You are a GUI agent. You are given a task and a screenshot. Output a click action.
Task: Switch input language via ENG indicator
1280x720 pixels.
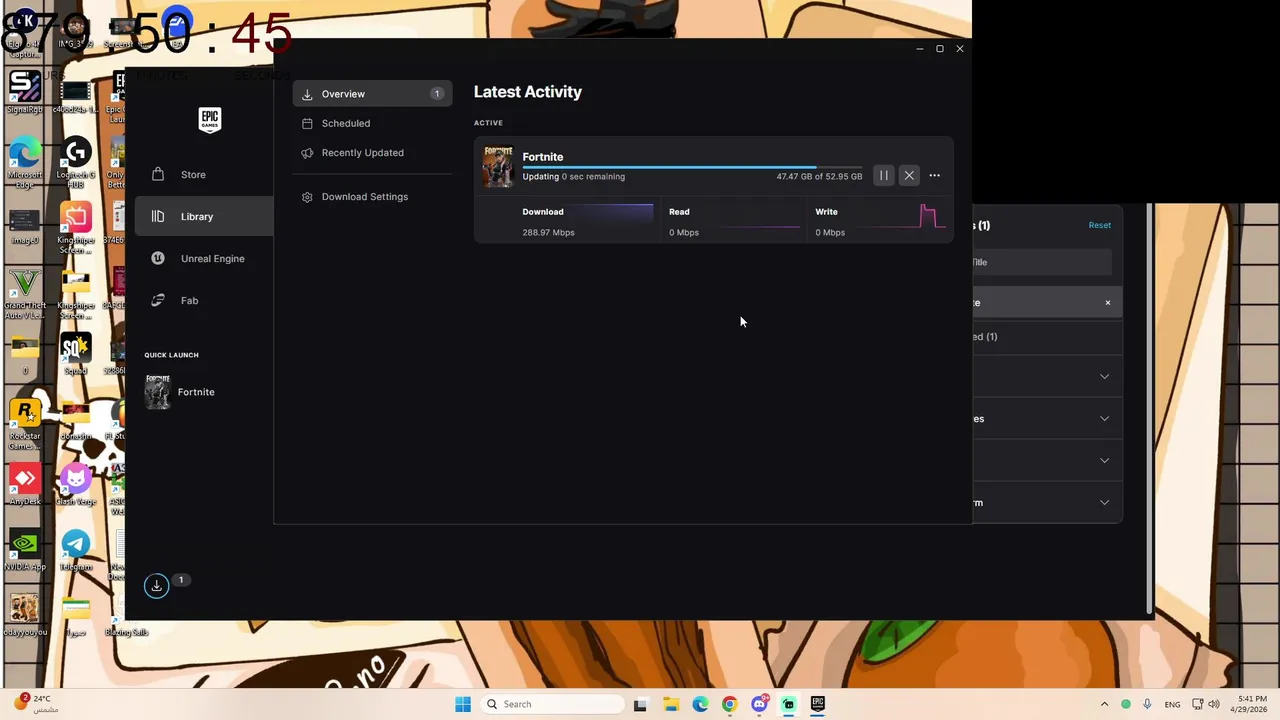coord(1173,704)
